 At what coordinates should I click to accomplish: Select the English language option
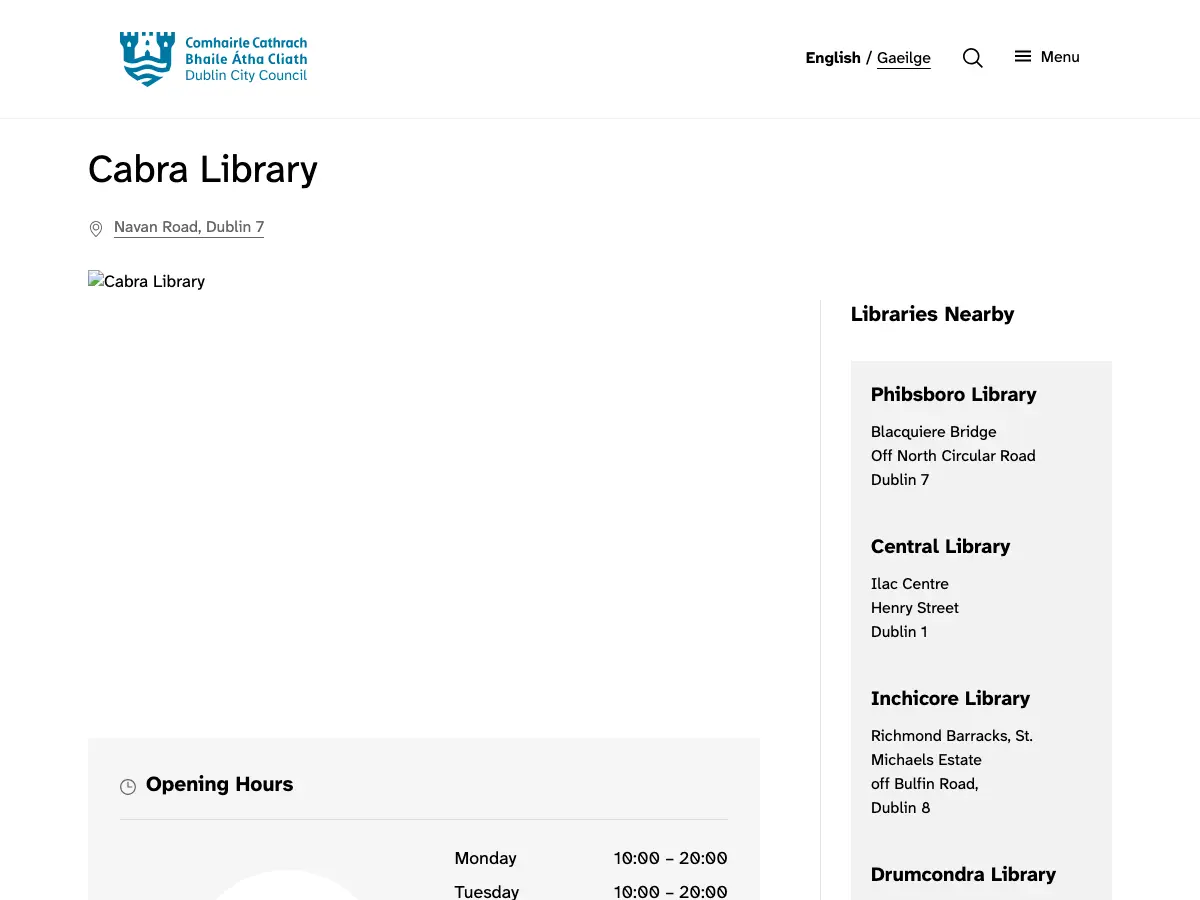[833, 58]
